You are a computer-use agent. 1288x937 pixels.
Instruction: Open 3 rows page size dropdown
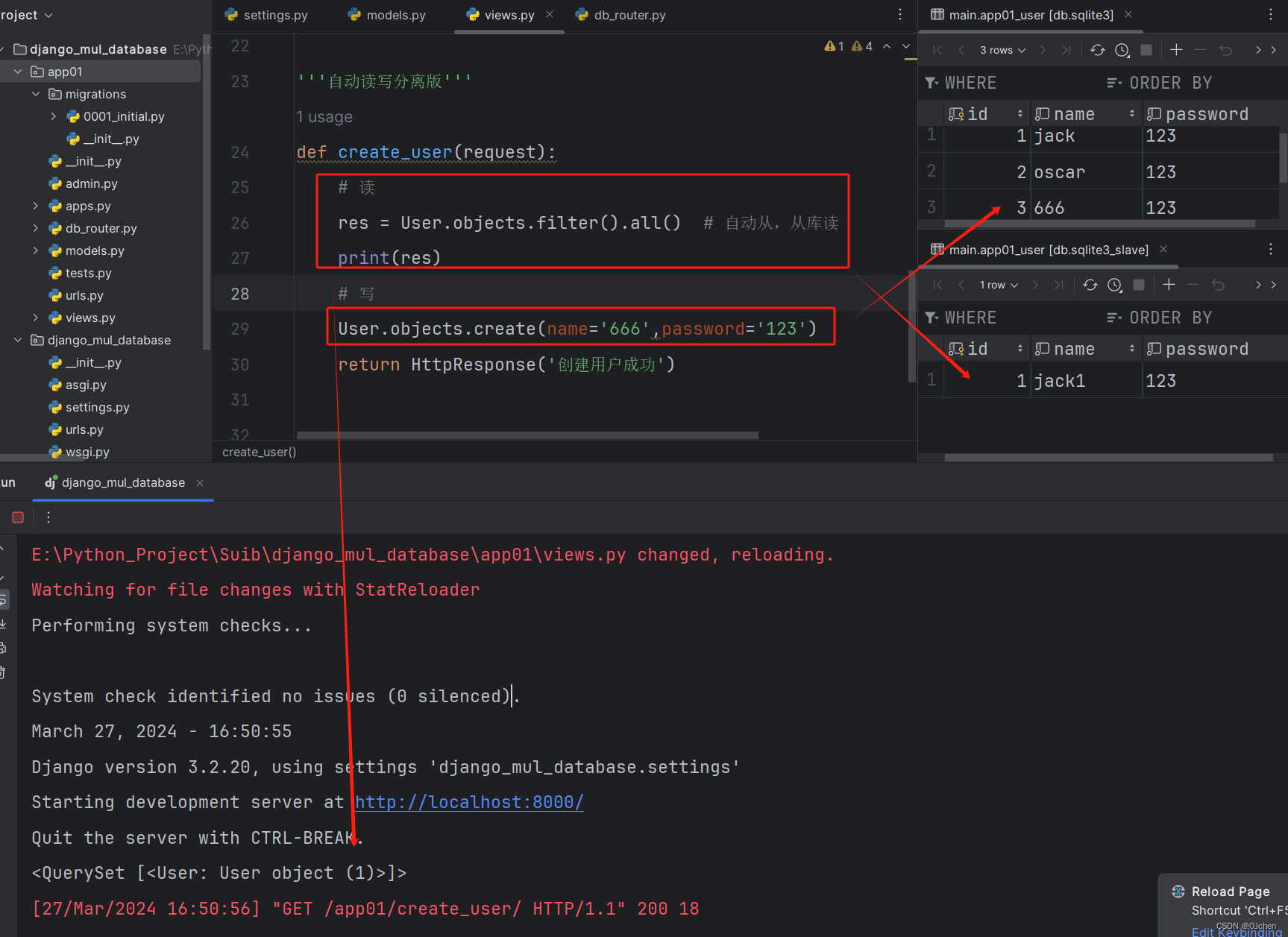(1002, 50)
